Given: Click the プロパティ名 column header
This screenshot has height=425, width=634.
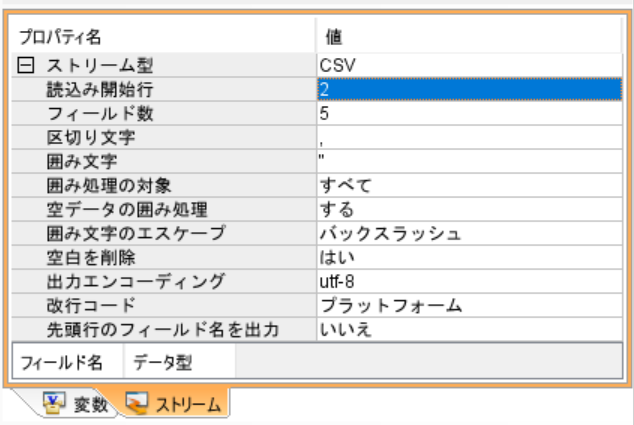Looking at the screenshot, I should point(160,37).
